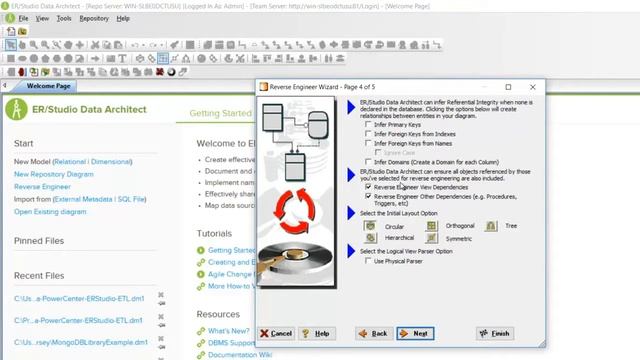Click the SQL File import link
The image size is (640, 360).
[131, 199]
